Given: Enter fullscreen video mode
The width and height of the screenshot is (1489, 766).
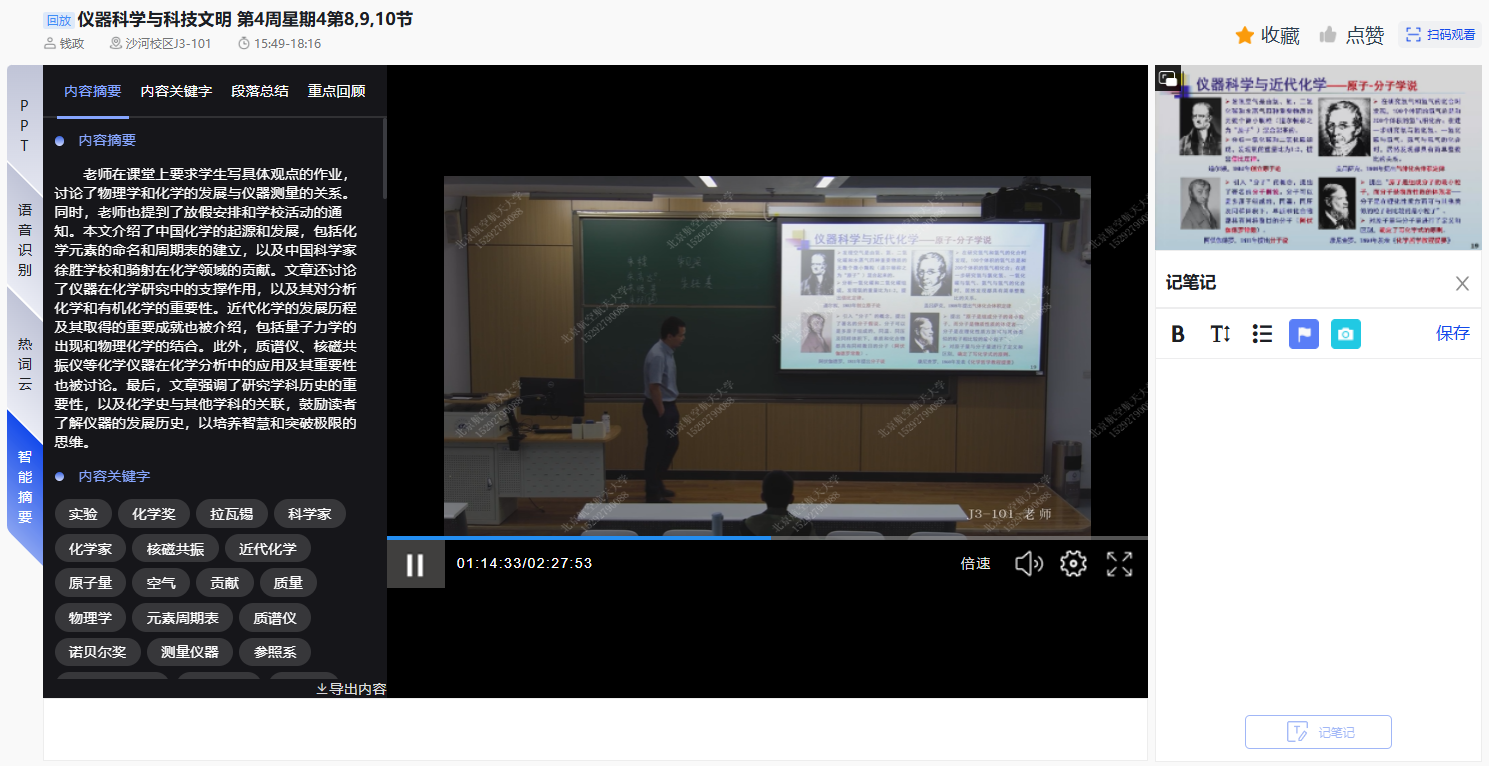Looking at the screenshot, I should click(1119, 564).
